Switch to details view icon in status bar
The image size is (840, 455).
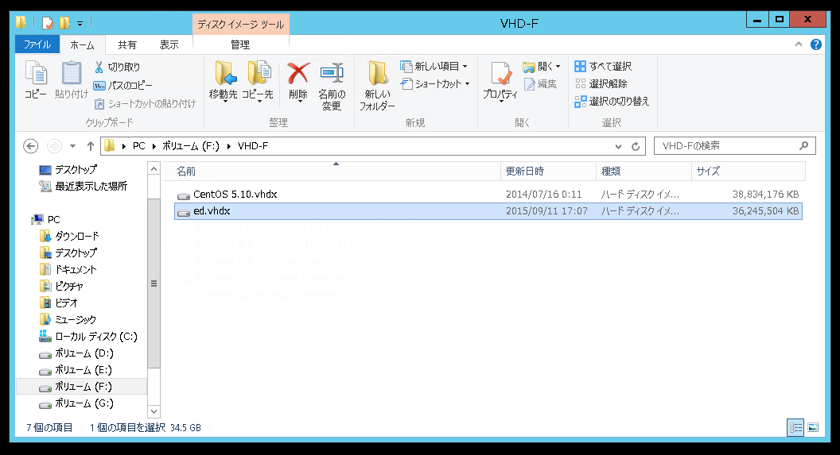pyautogui.click(x=796, y=427)
